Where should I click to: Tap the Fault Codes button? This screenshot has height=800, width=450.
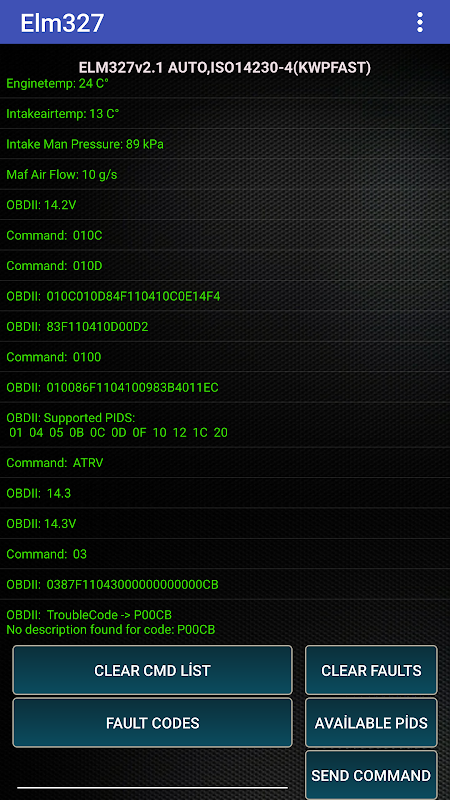(x=153, y=722)
